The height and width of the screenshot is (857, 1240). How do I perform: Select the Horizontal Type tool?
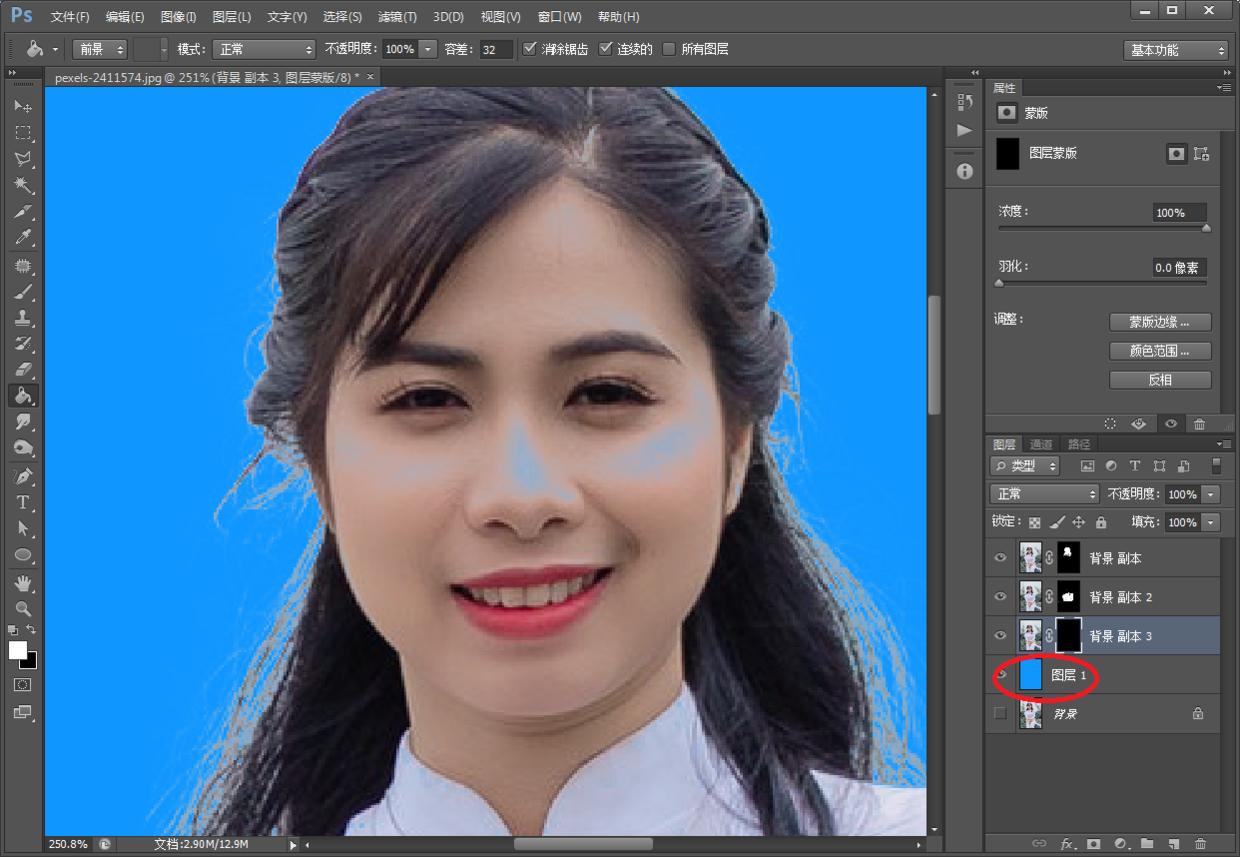click(x=23, y=502)
